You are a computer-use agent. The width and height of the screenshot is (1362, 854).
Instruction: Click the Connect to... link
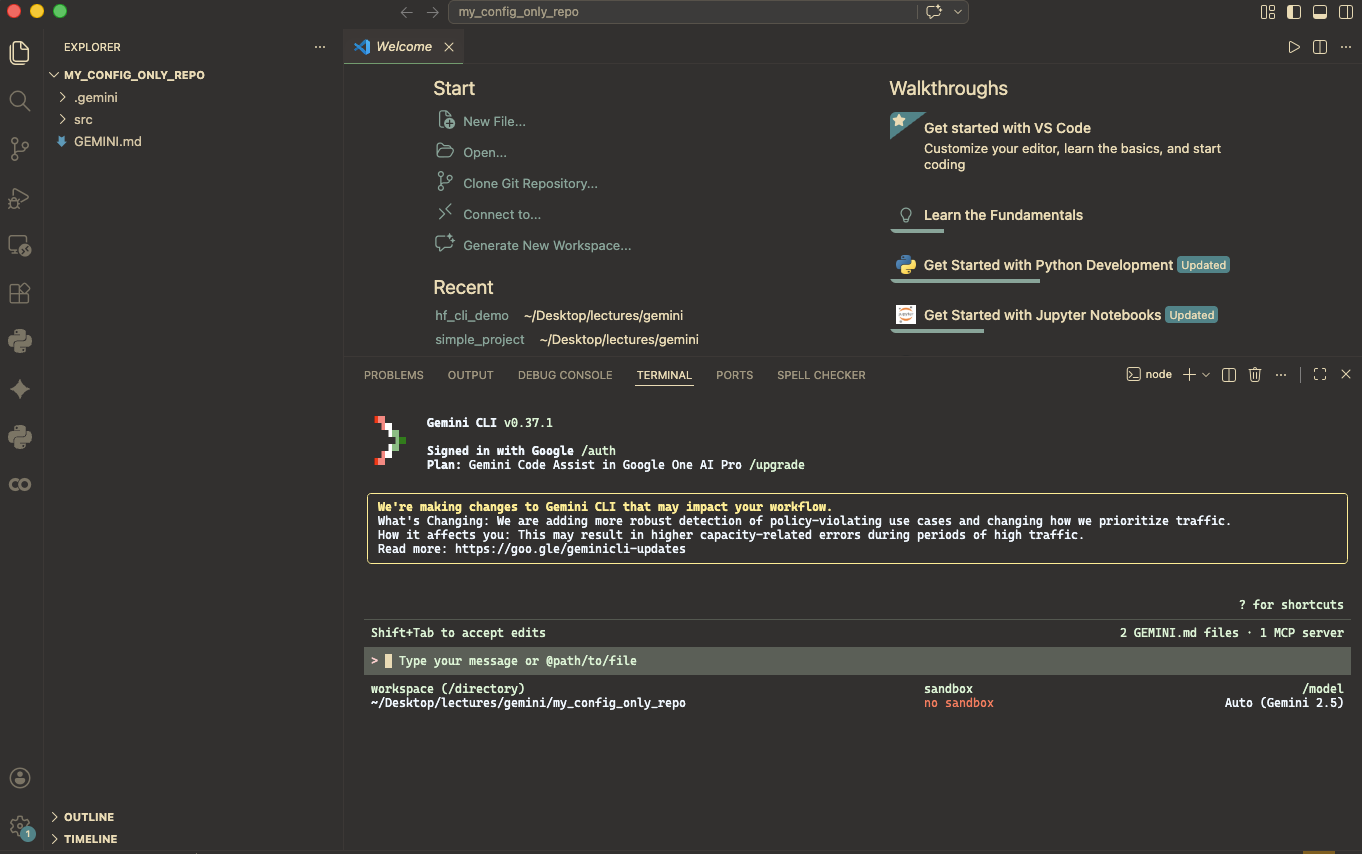click(489, 214)
